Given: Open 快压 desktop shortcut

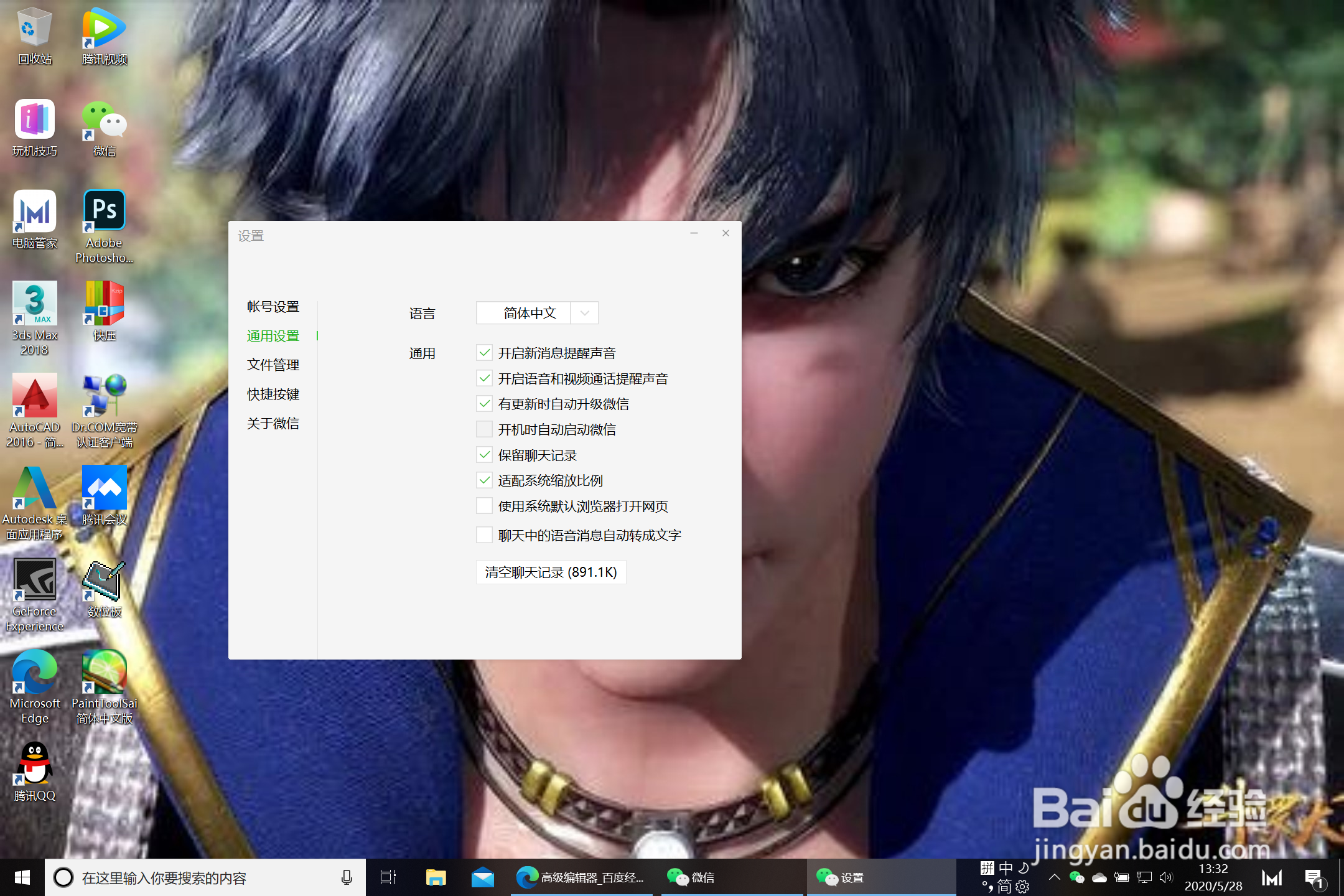Looking at the screenshot, I should [105, 311].
